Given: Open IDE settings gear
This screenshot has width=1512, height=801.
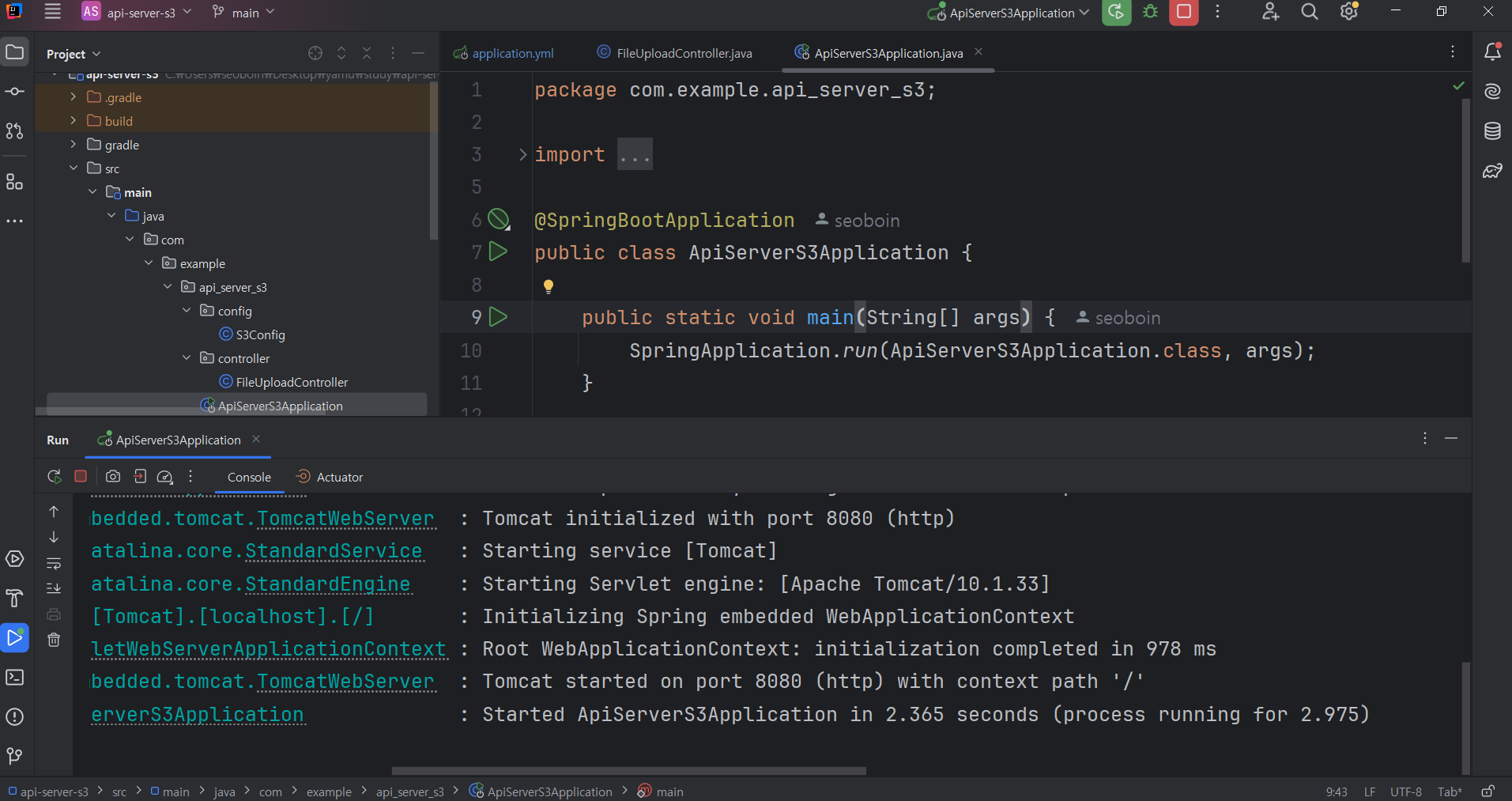Looking at the screenshot, I should (1349, 12).
